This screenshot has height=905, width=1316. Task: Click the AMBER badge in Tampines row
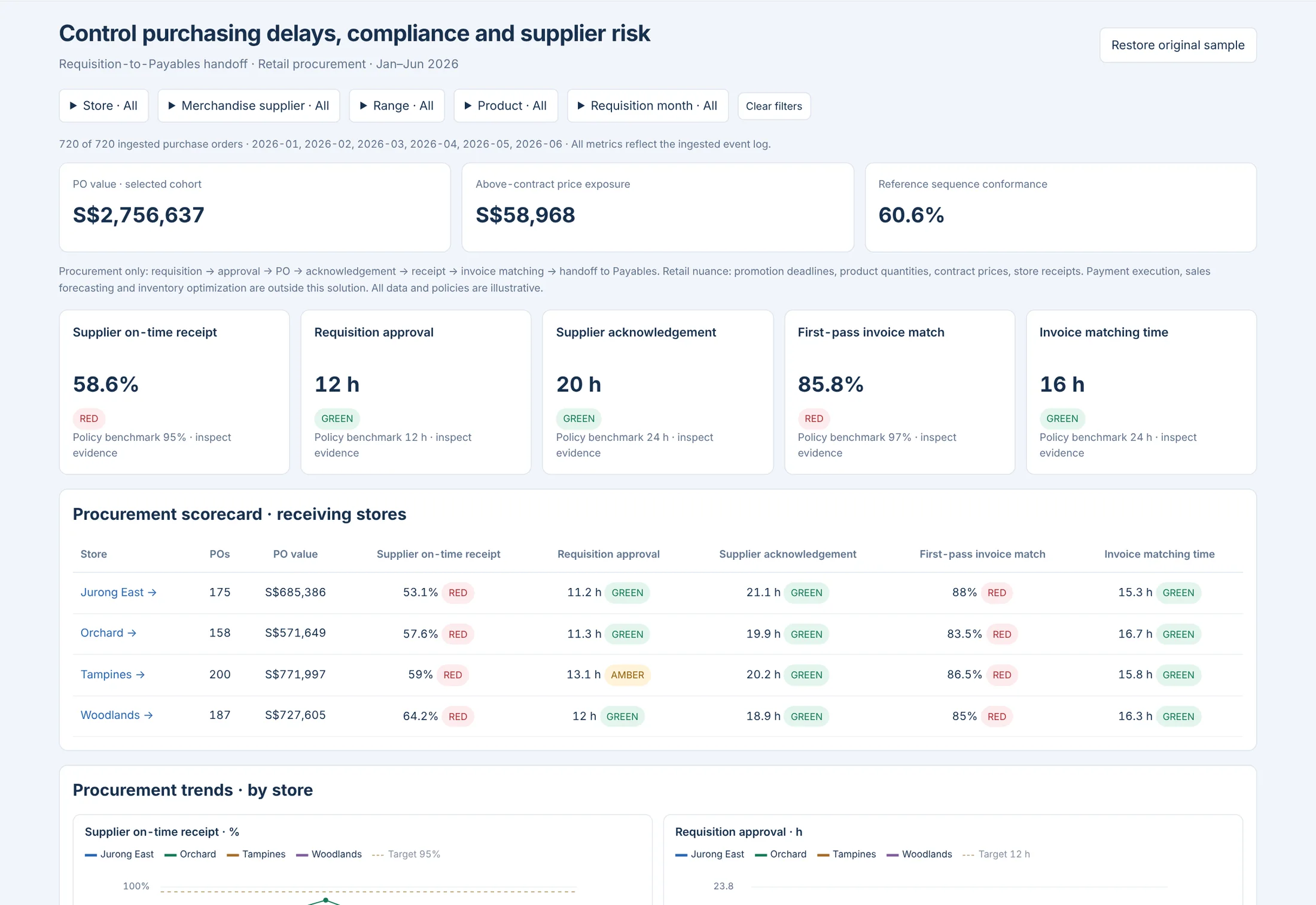point(627,675)
